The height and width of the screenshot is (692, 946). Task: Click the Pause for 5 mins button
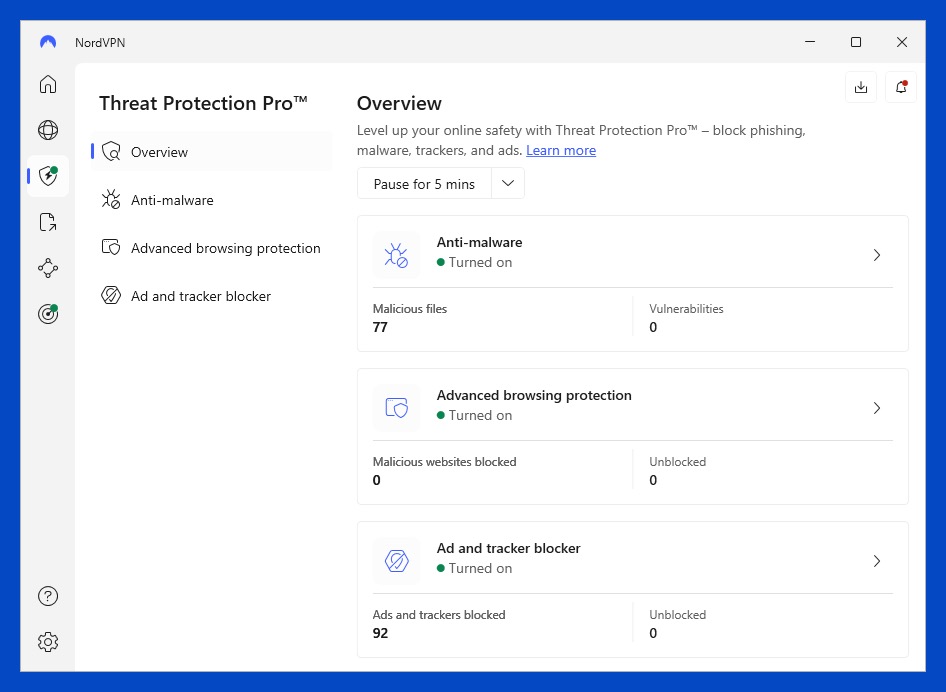coord(424,183)
